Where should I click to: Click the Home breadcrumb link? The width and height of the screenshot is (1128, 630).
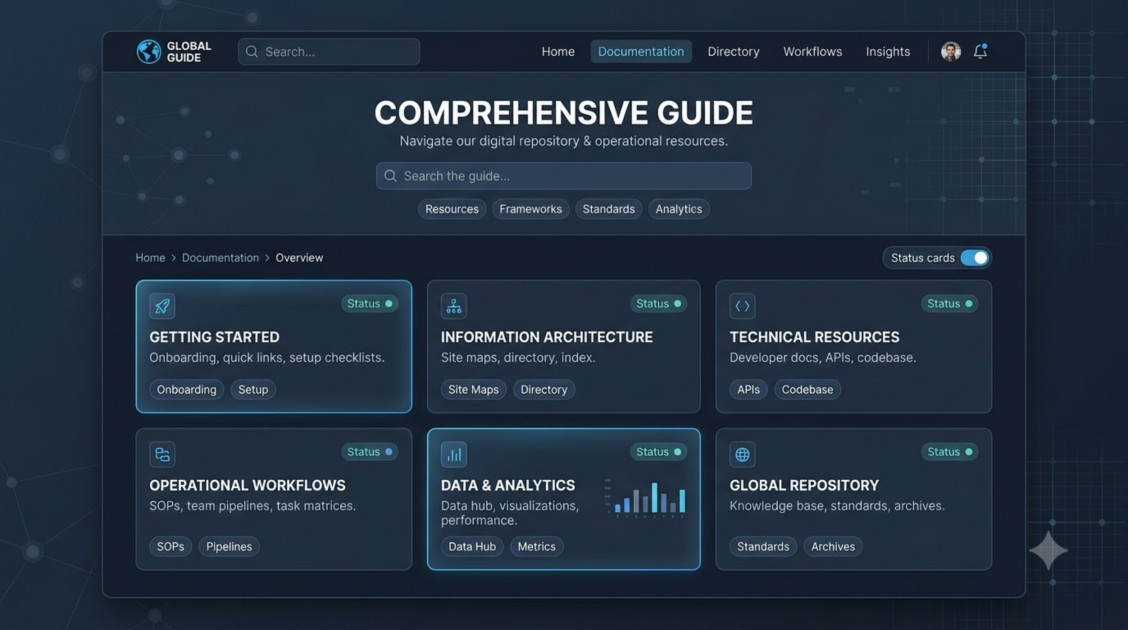coord(150,258)
